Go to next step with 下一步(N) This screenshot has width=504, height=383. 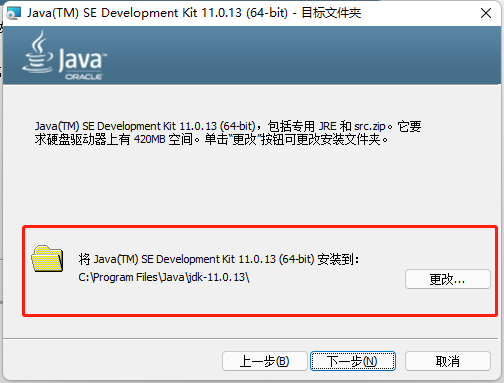coord(353,361)
